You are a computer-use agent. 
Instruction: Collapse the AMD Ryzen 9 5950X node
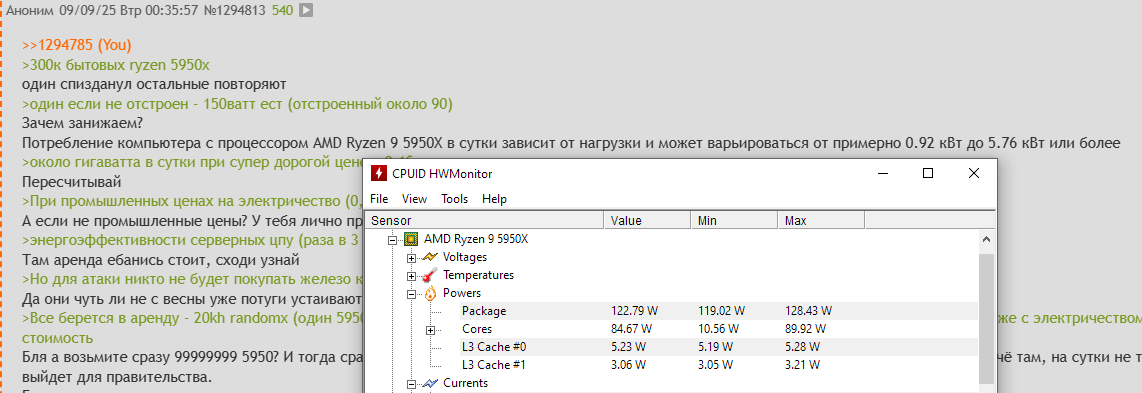pos(393,239)
